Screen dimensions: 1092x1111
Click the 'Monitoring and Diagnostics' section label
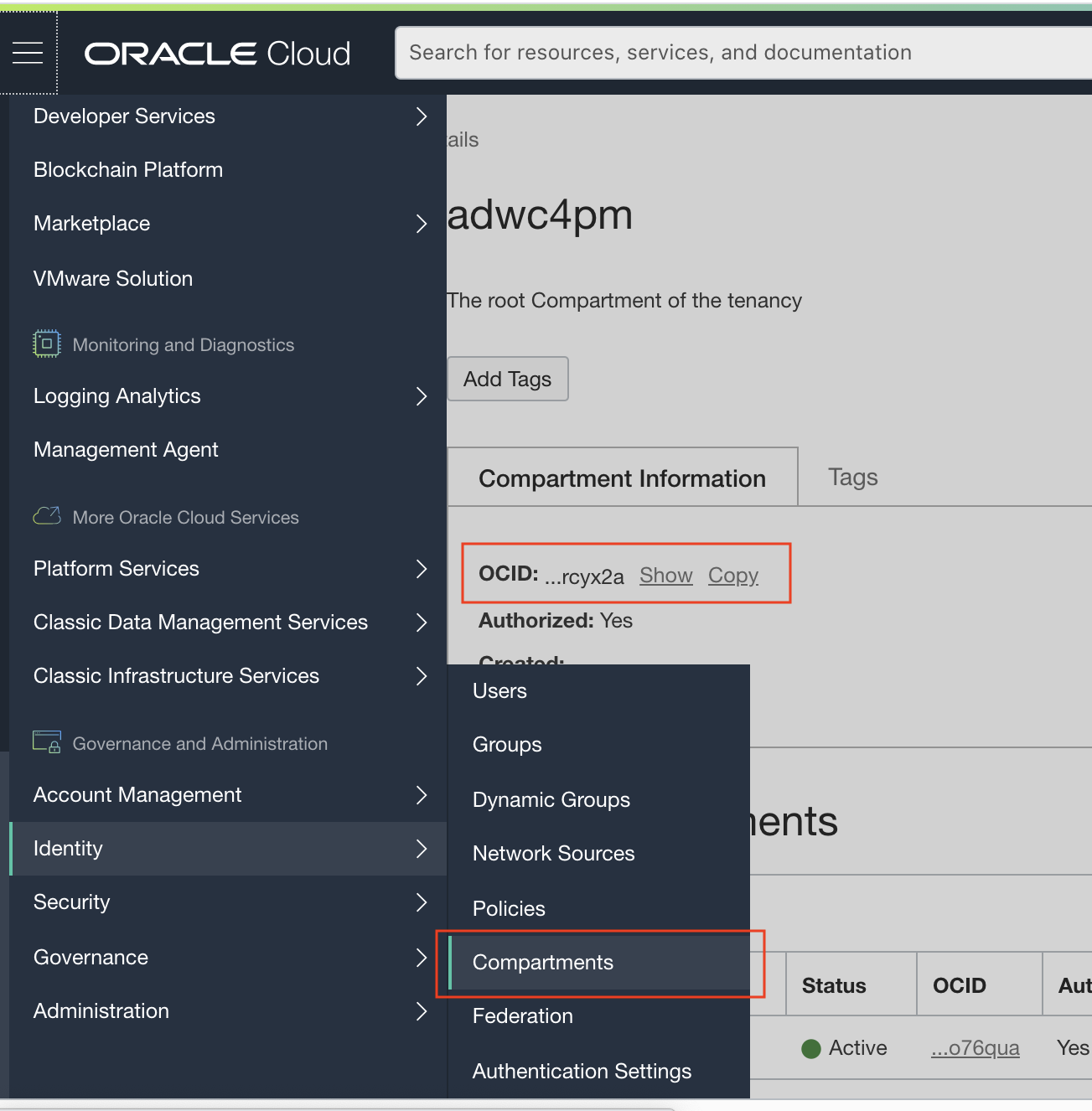184,345
